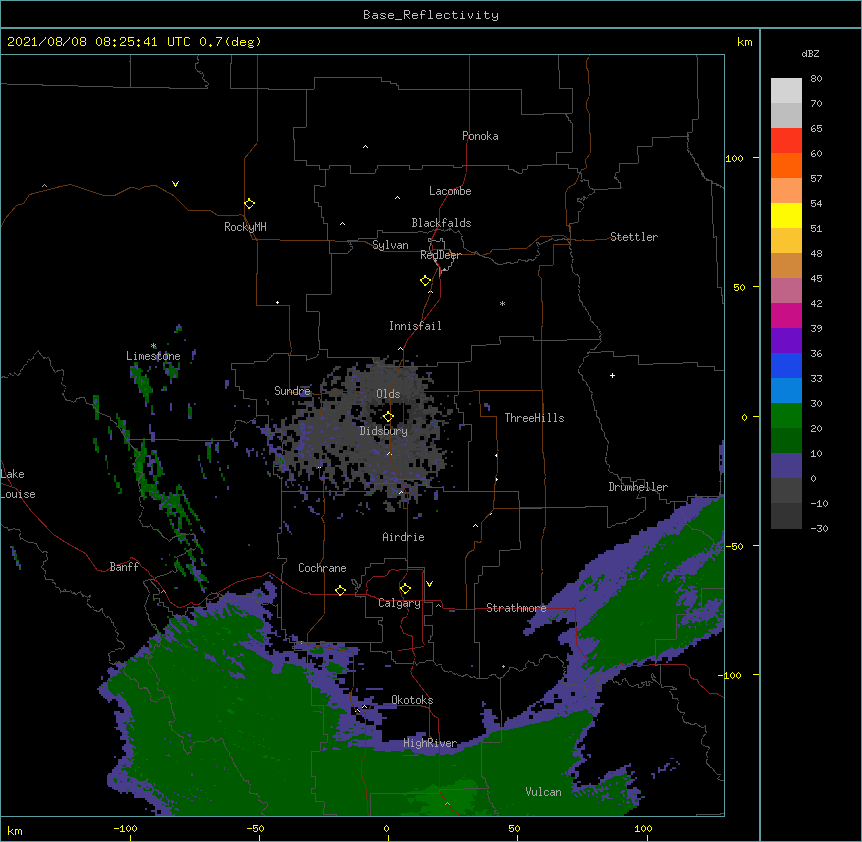
Task: Pick the bright yellow swatch in dBZ legend
Action: coord(786,215)
